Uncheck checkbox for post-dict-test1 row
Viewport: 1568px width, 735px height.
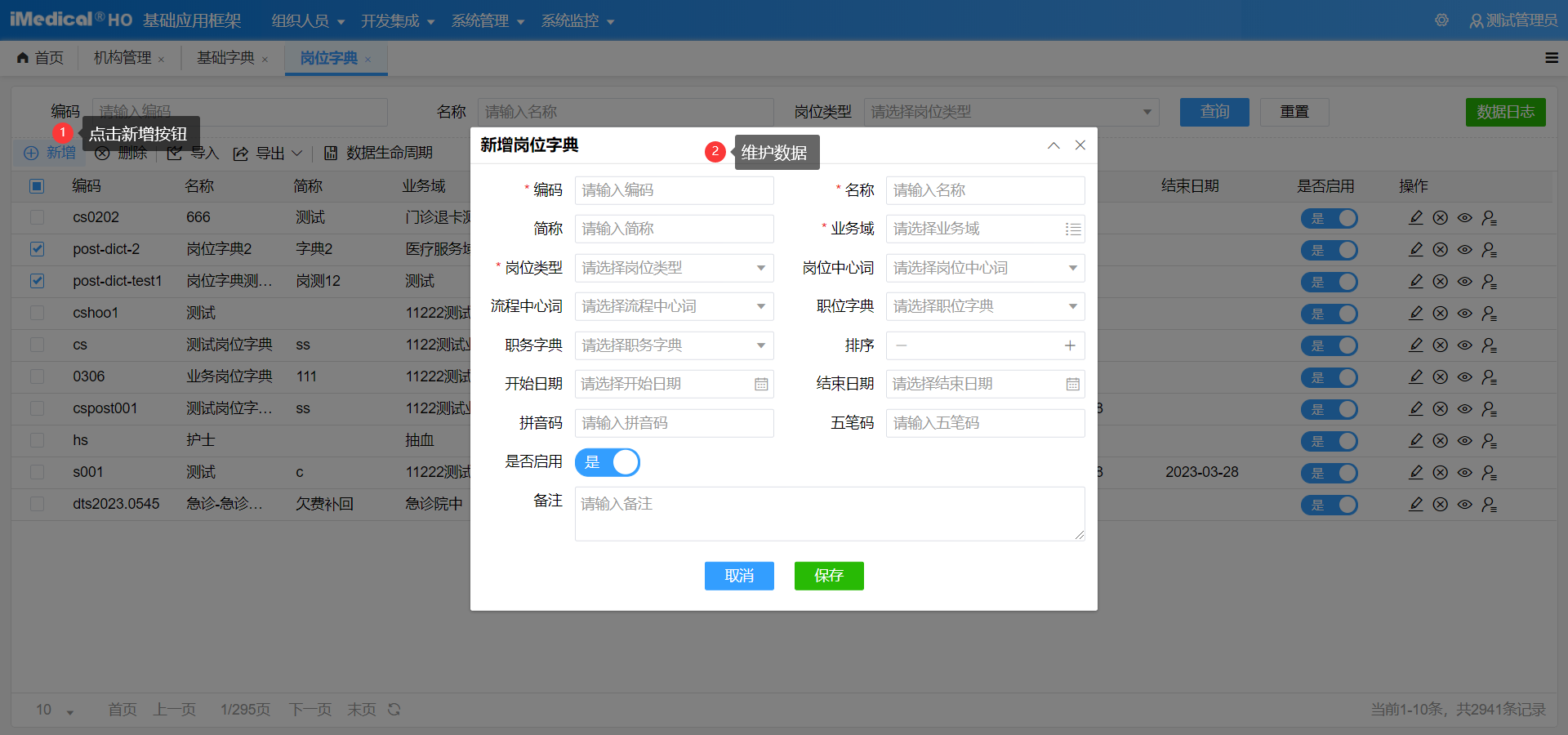pyautogui.click(x=37, y=281)
